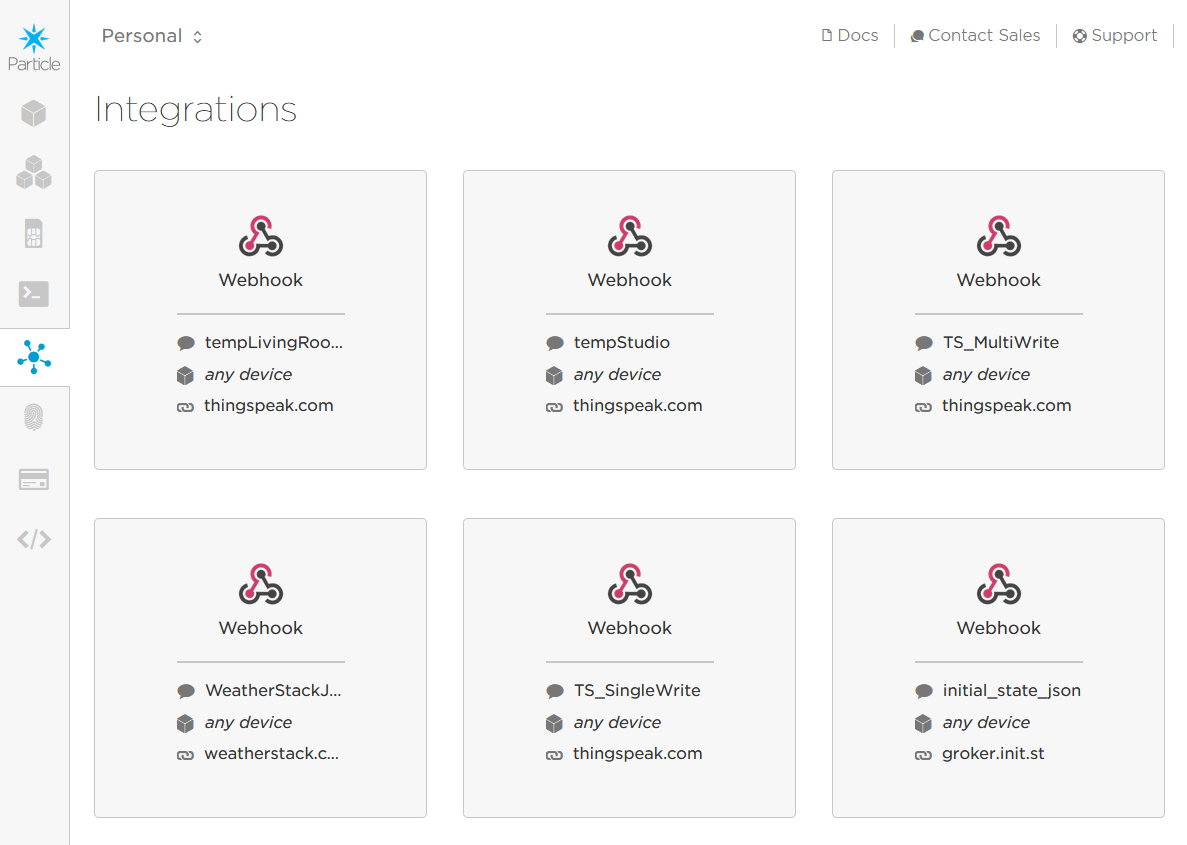Click 'any device' on WeatherStackJ... card

248,722
